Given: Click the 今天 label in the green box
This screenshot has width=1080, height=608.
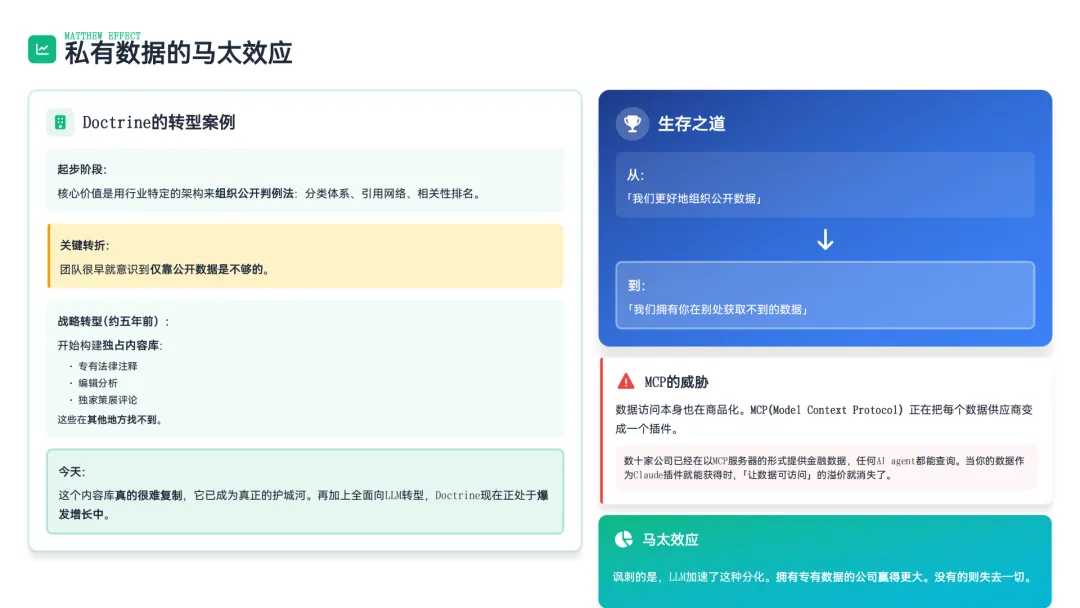Looking at the screenshot, I should pyautogui.click(x=72, y=472).
